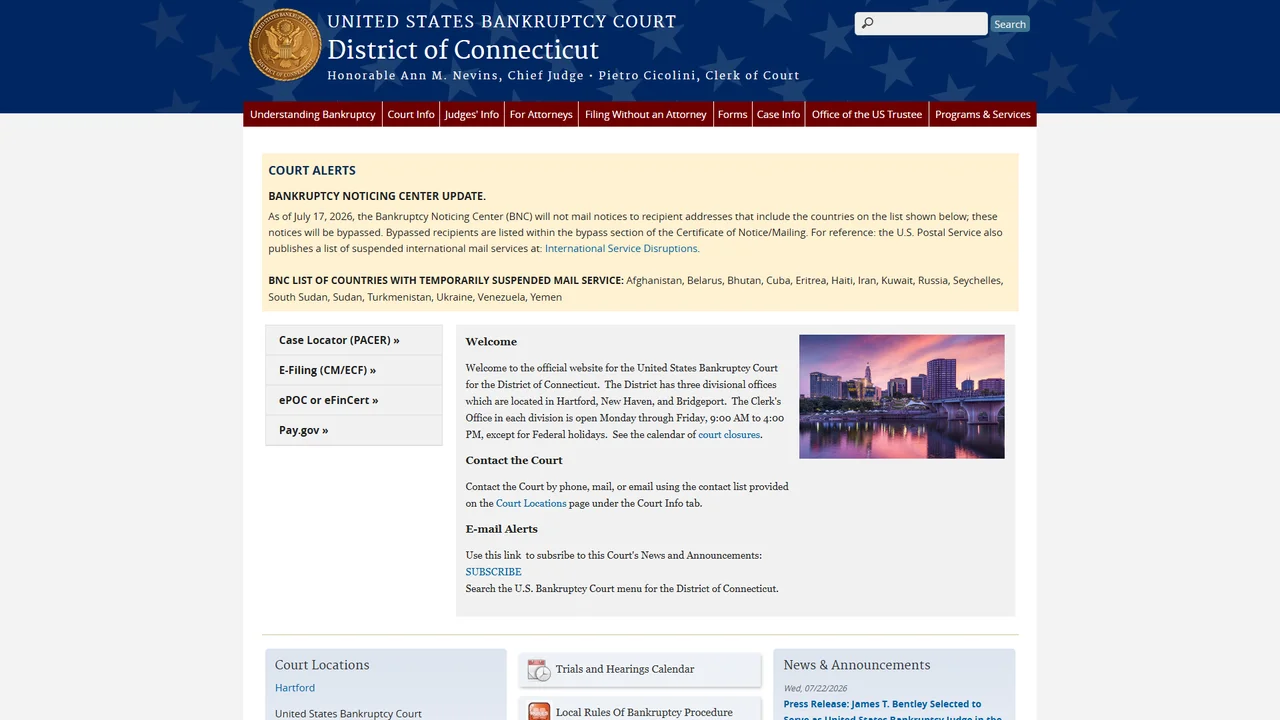Click the Hartford skyline photo
The width and height of the screenshot is (1280, 720).
click(x=902, y=397)
